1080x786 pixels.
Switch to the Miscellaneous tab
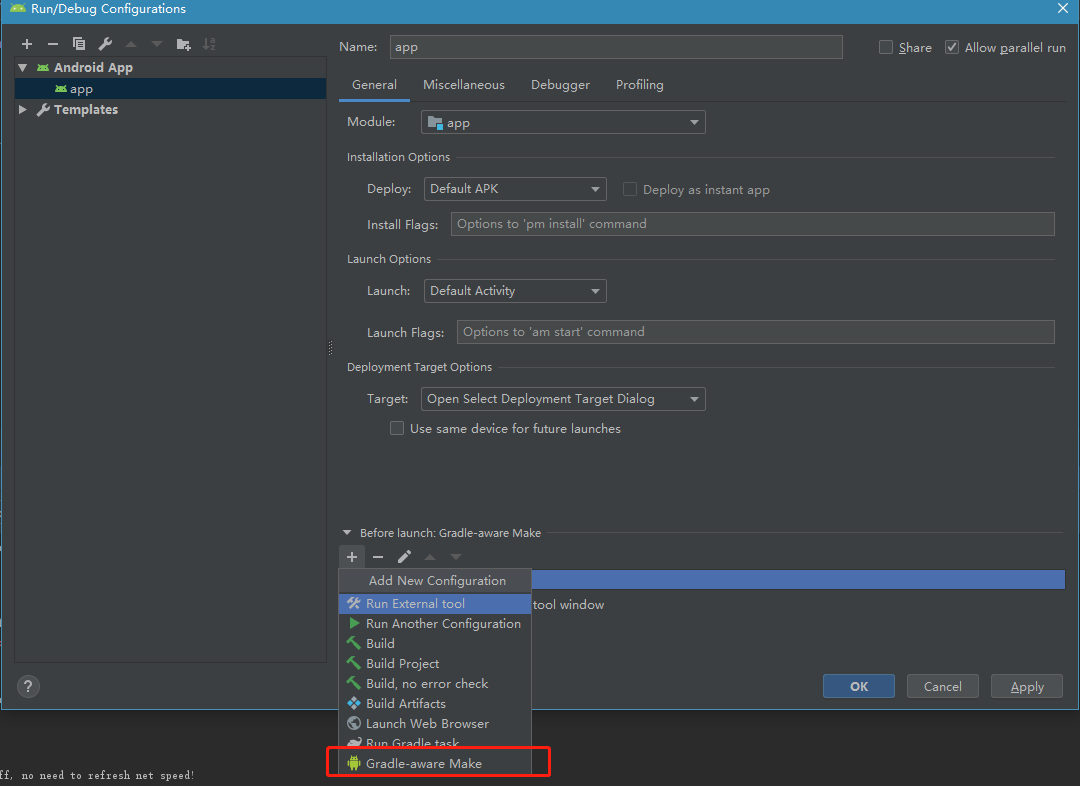point(464,85)
